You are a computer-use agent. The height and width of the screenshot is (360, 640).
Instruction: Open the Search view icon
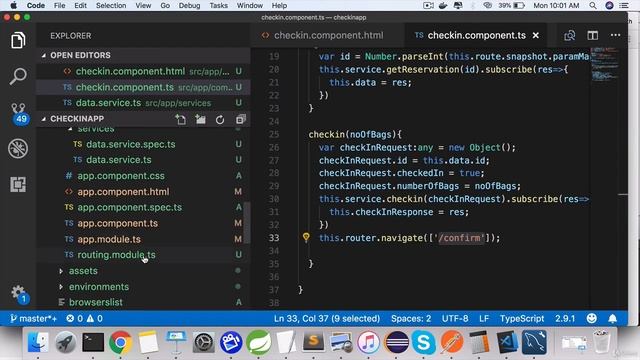18,76
